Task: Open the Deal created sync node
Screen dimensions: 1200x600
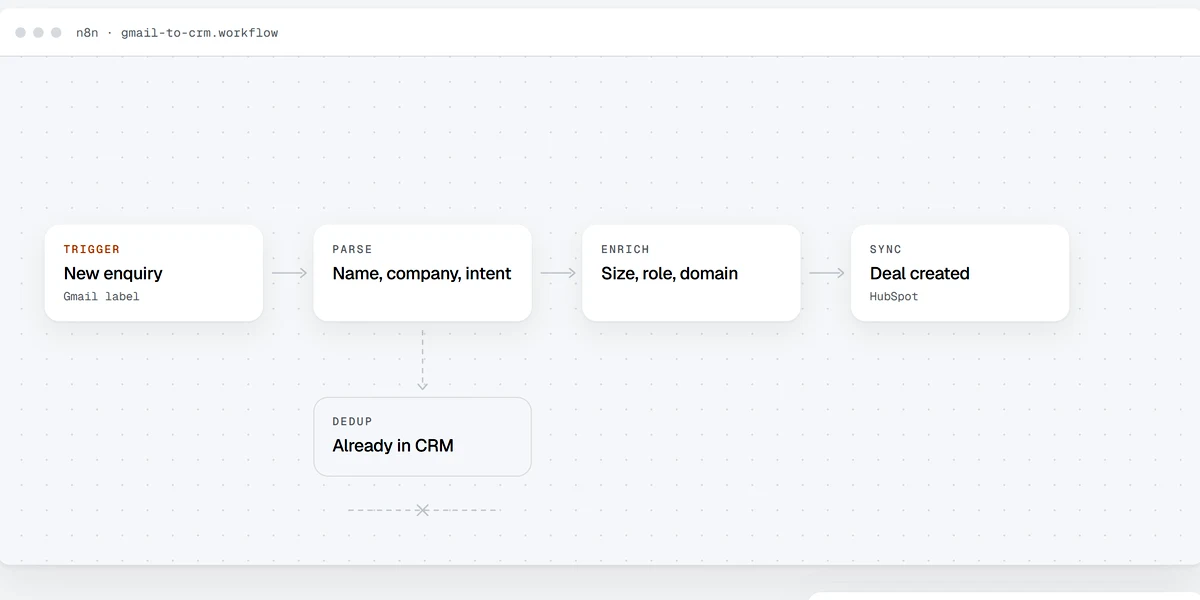Action: (960, 273)
